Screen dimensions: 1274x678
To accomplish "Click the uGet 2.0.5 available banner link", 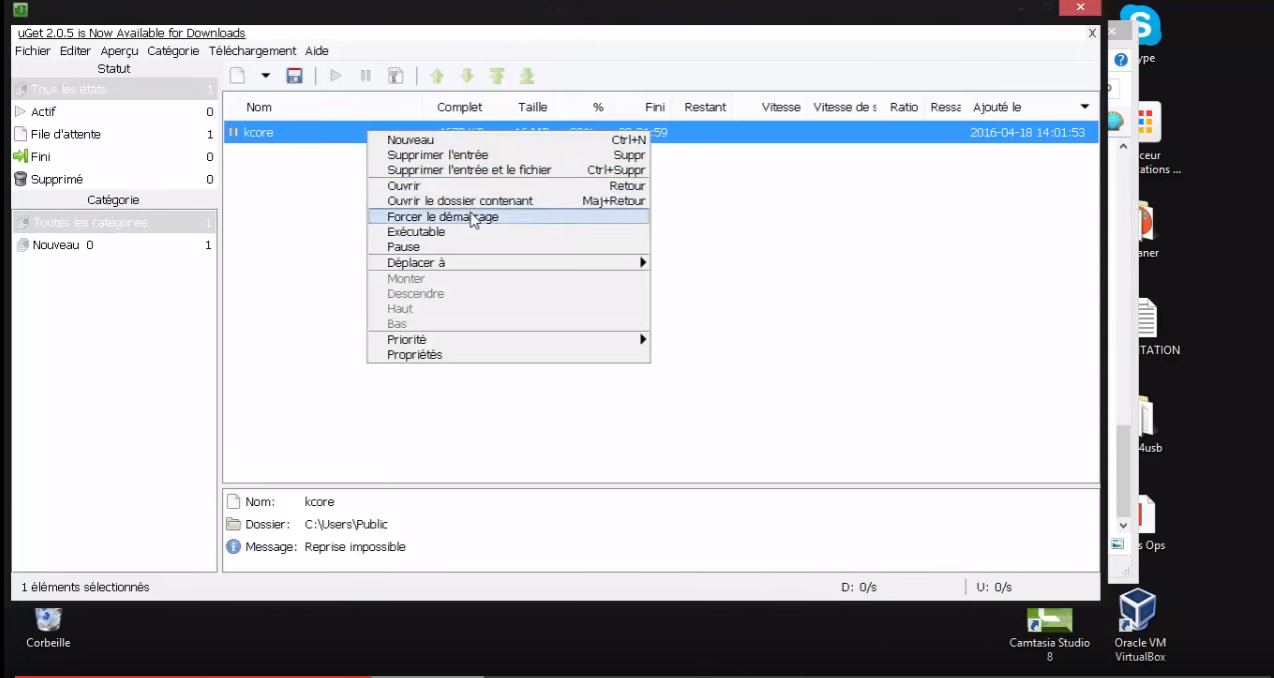I will point(131,33).
